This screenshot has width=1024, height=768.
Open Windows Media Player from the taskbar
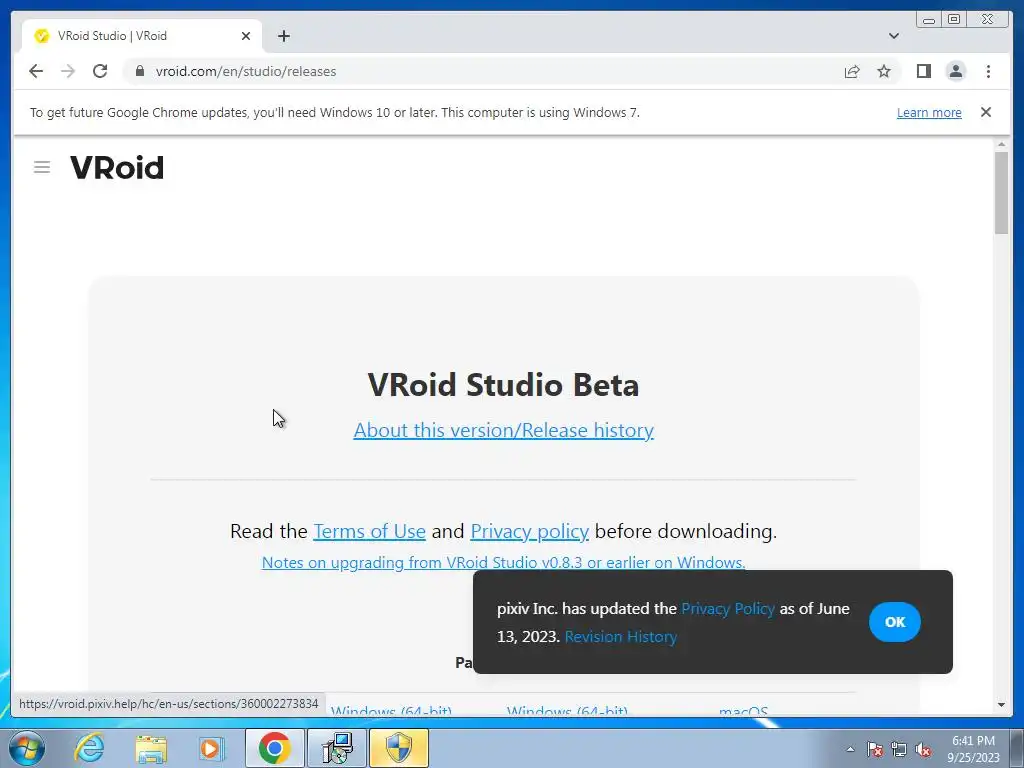click(210, 748)
